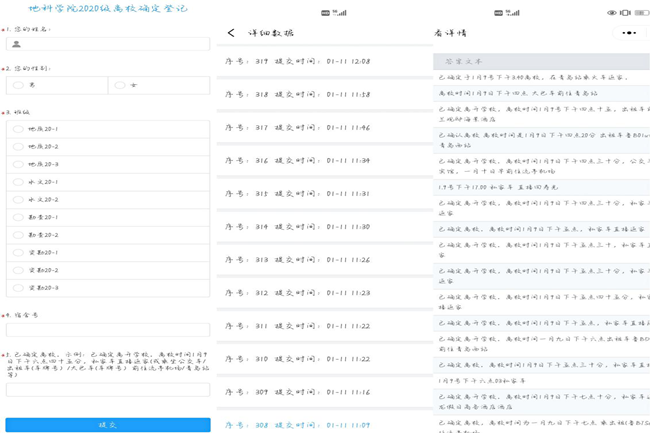The width and height of the screenshot is (650, 433).
Task: Tap the vibrate mode icon in the status bar
Action: [x=625, y=13]
